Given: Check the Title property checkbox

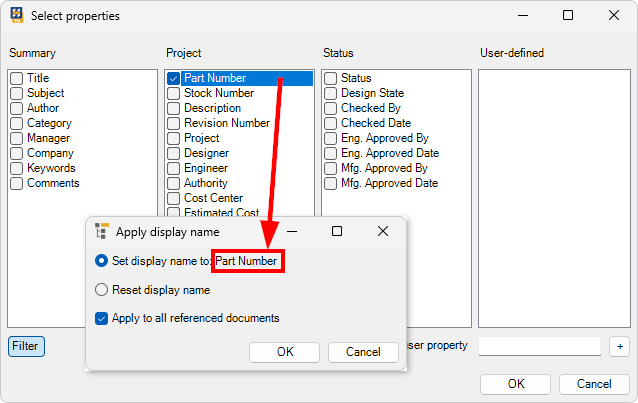Looking at the screenshot, I should (x=17, y=78).
